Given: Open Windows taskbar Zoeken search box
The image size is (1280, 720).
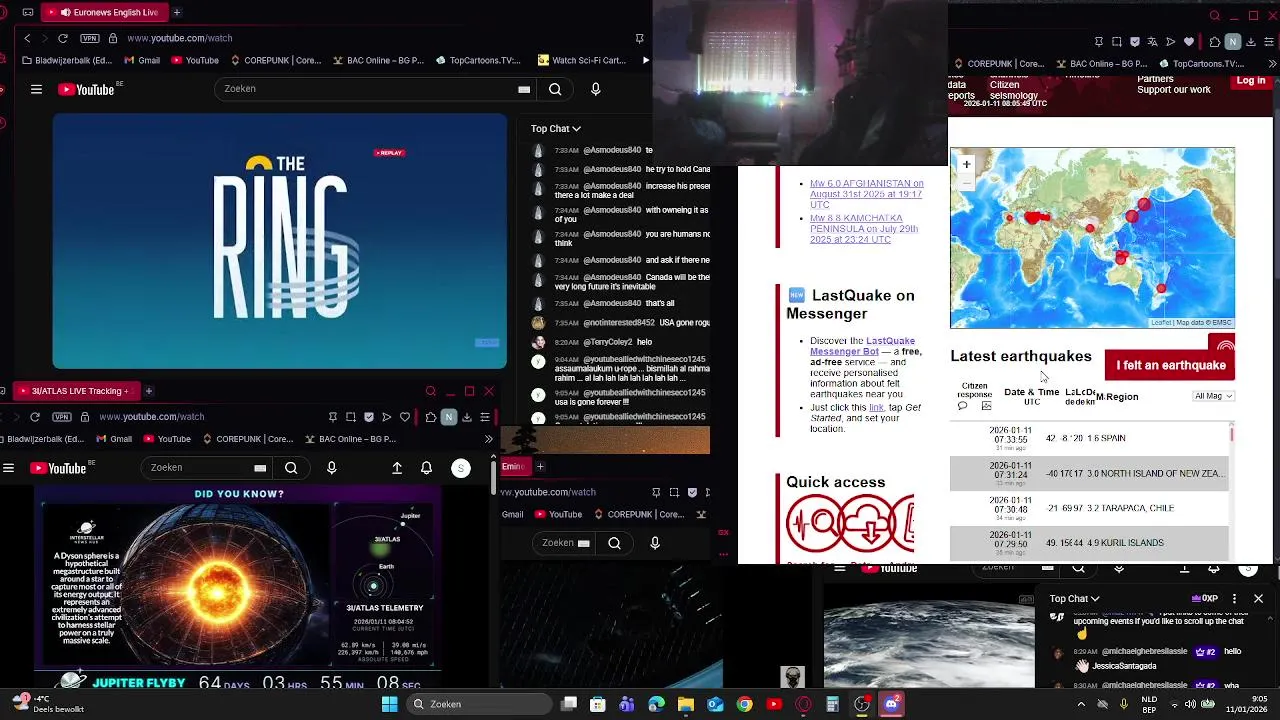Looking at the screenshot, I should [x=480, y=704].
